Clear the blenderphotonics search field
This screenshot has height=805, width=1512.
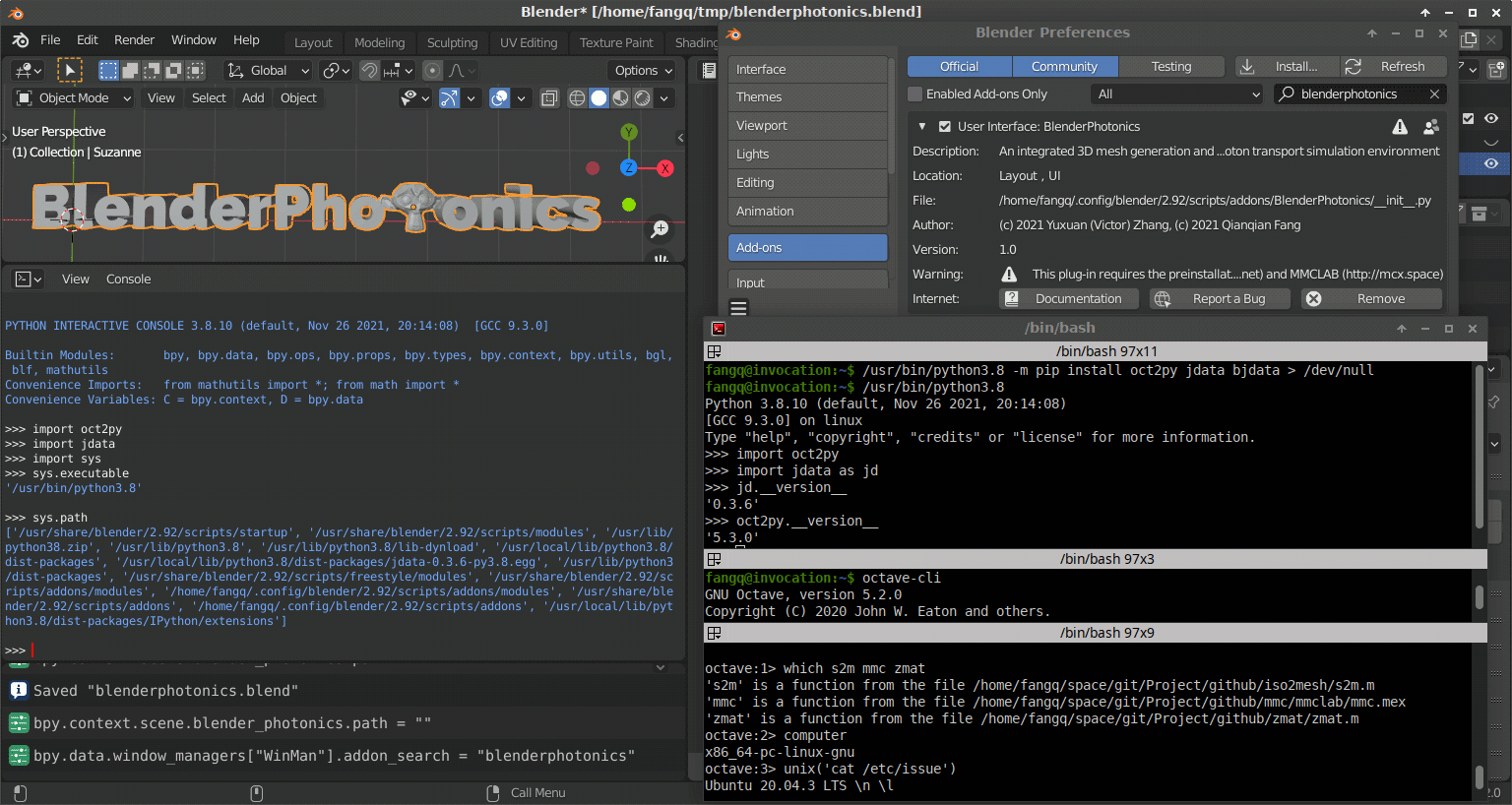pyautogui.click(x=1434, y=94)
